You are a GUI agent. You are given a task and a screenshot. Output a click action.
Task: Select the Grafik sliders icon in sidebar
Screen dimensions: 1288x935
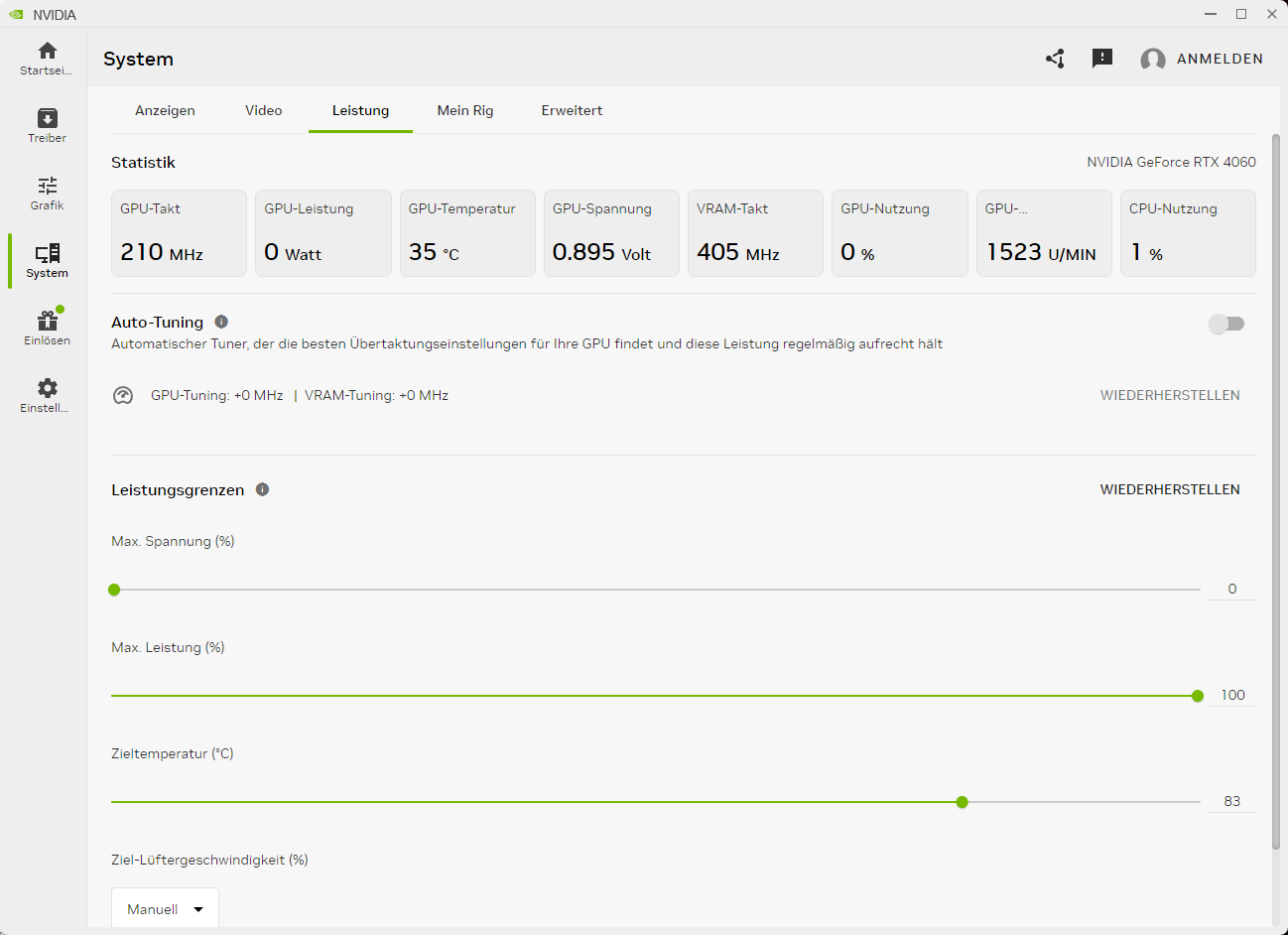[47, 186]
